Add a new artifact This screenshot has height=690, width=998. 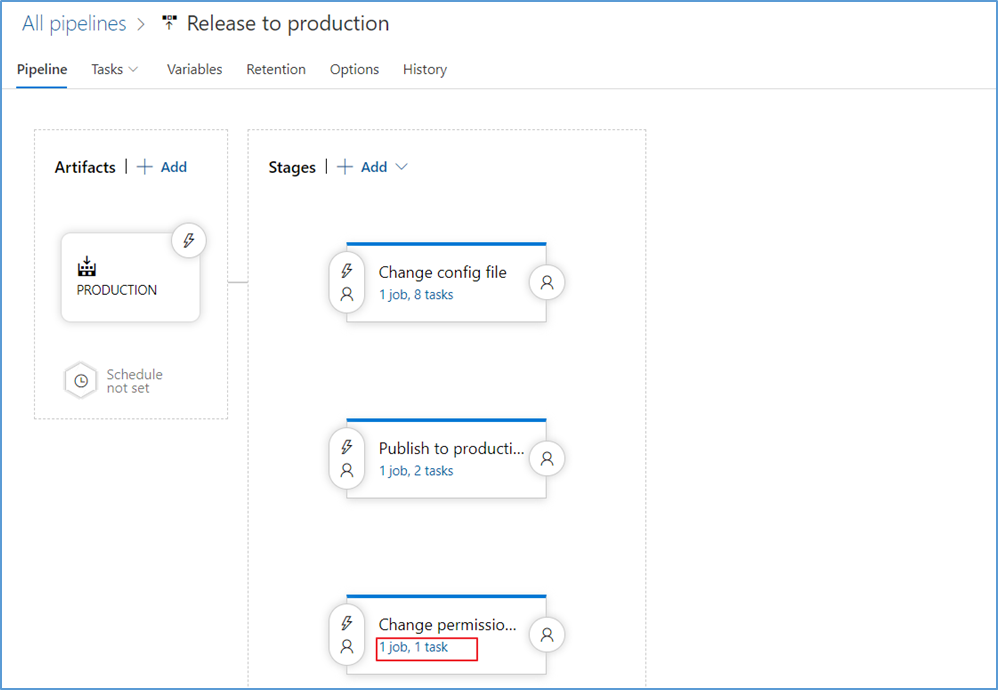click(x=162, y=167)
